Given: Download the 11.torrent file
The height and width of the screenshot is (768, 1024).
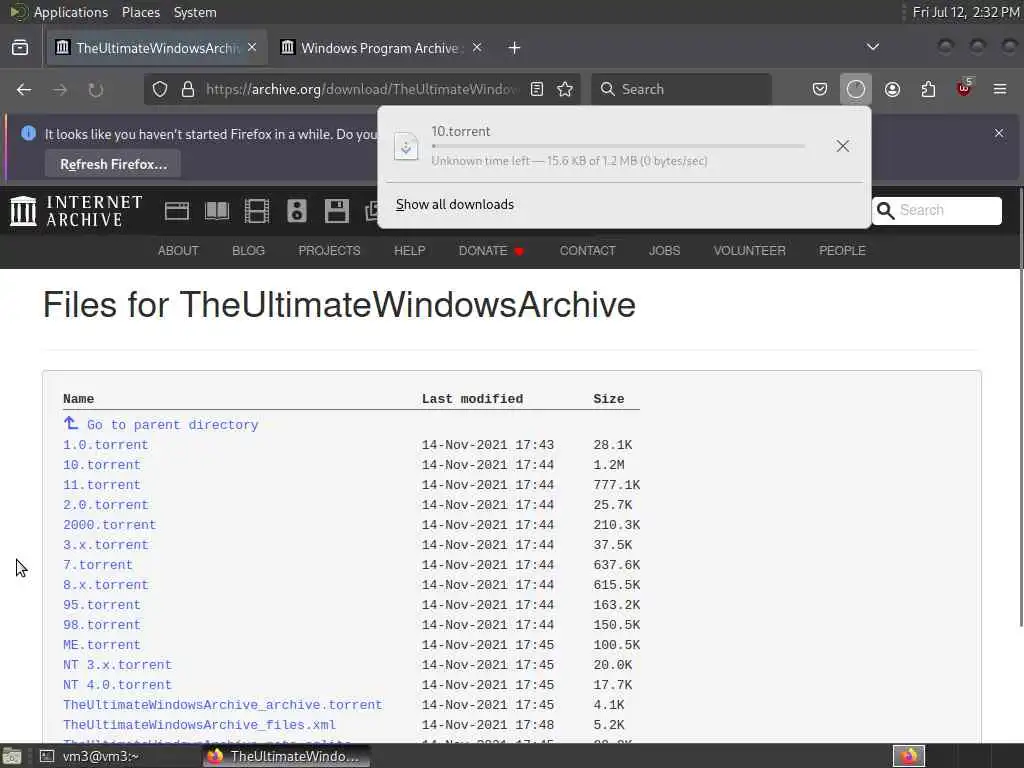Looking at the screenshot, I should click(101, 485).
